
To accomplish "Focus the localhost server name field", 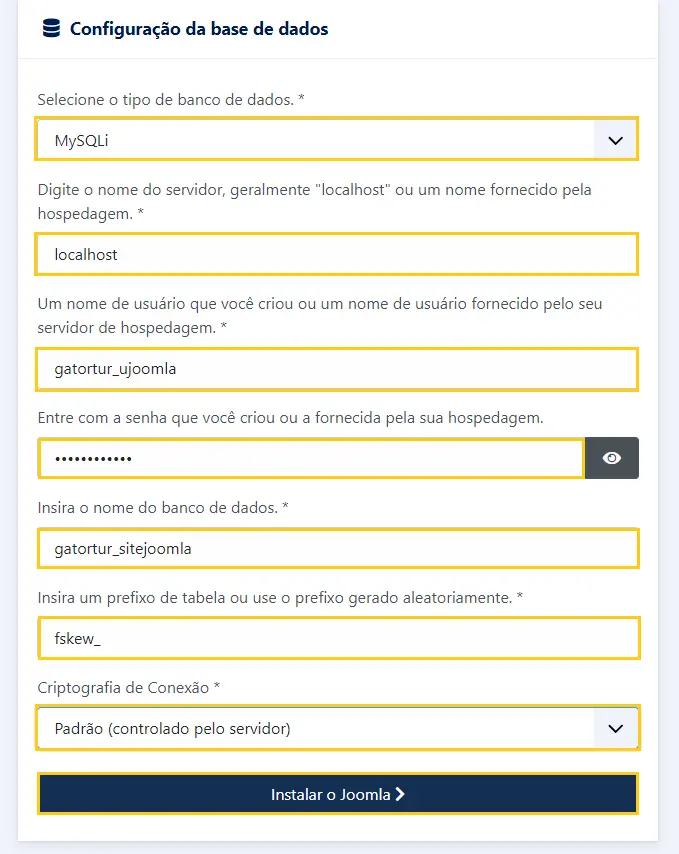I will (x=337, y=254).
